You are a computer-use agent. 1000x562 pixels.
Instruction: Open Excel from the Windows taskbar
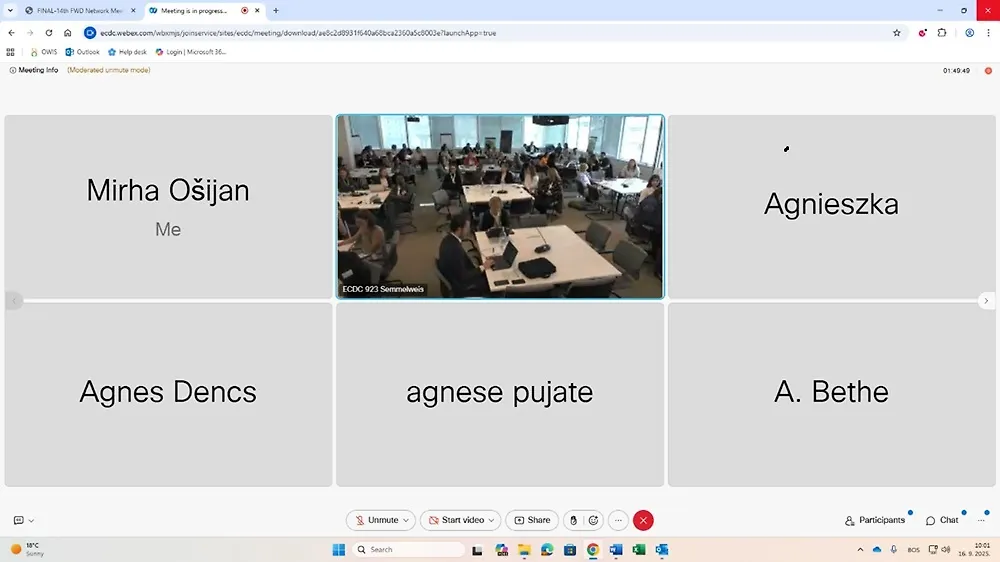639,549
